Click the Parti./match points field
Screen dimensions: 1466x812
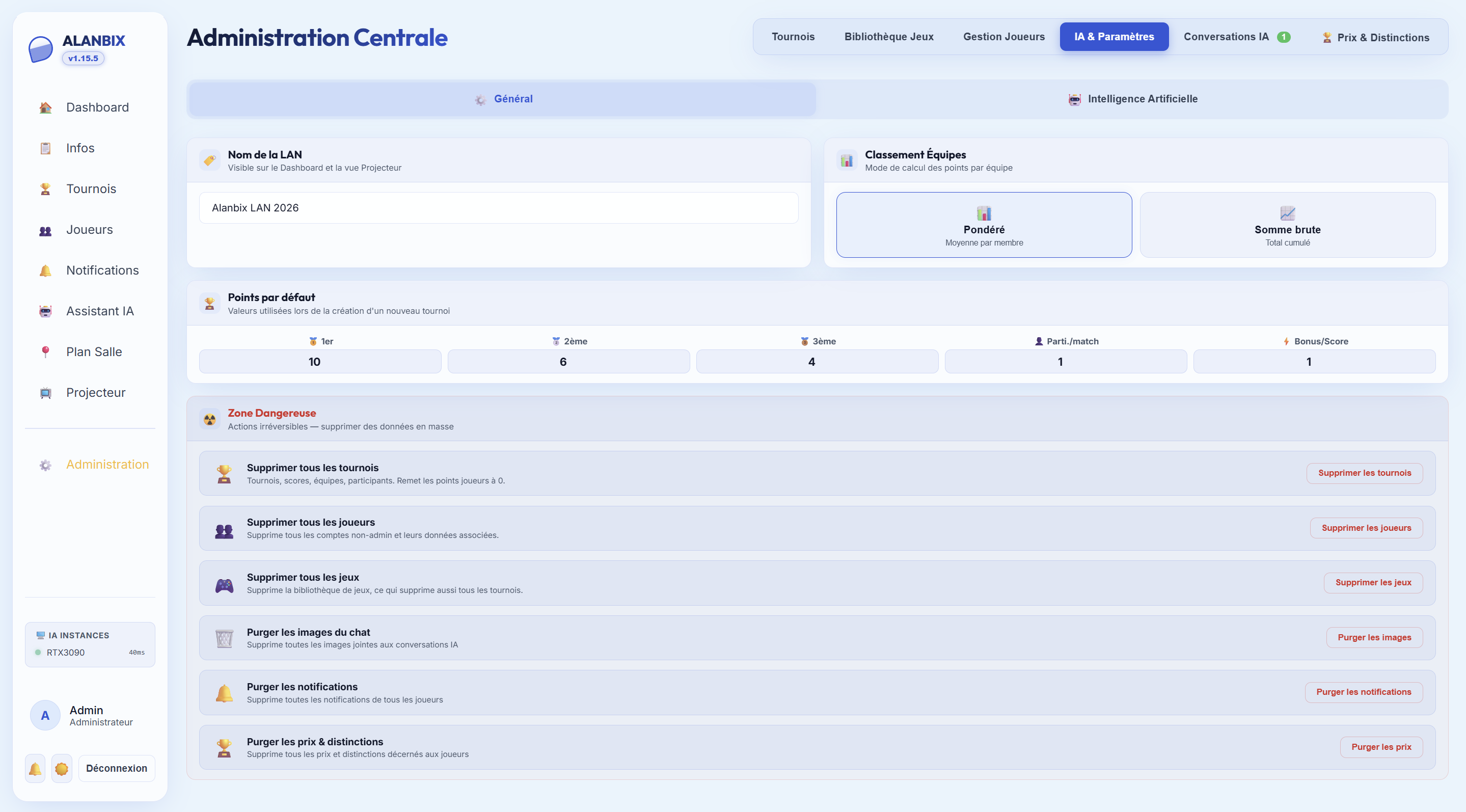tap(1065, 362)
